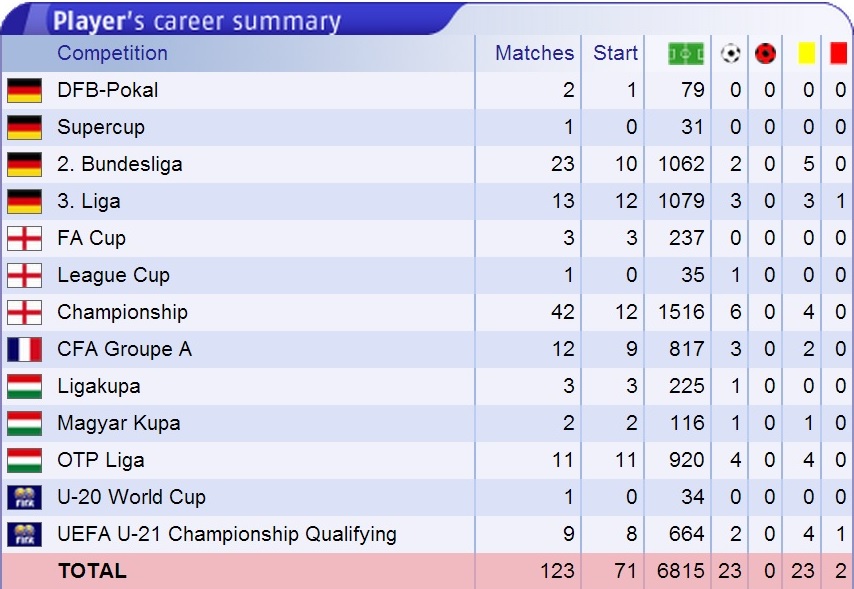Screen dimensions: 854x589
Task: Click the minutes played pitch icon
Action: pyautogui.click(x=686, y=53)
